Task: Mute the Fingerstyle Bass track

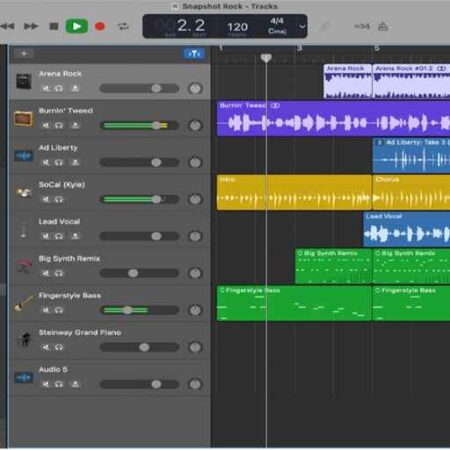Action: 46,310
